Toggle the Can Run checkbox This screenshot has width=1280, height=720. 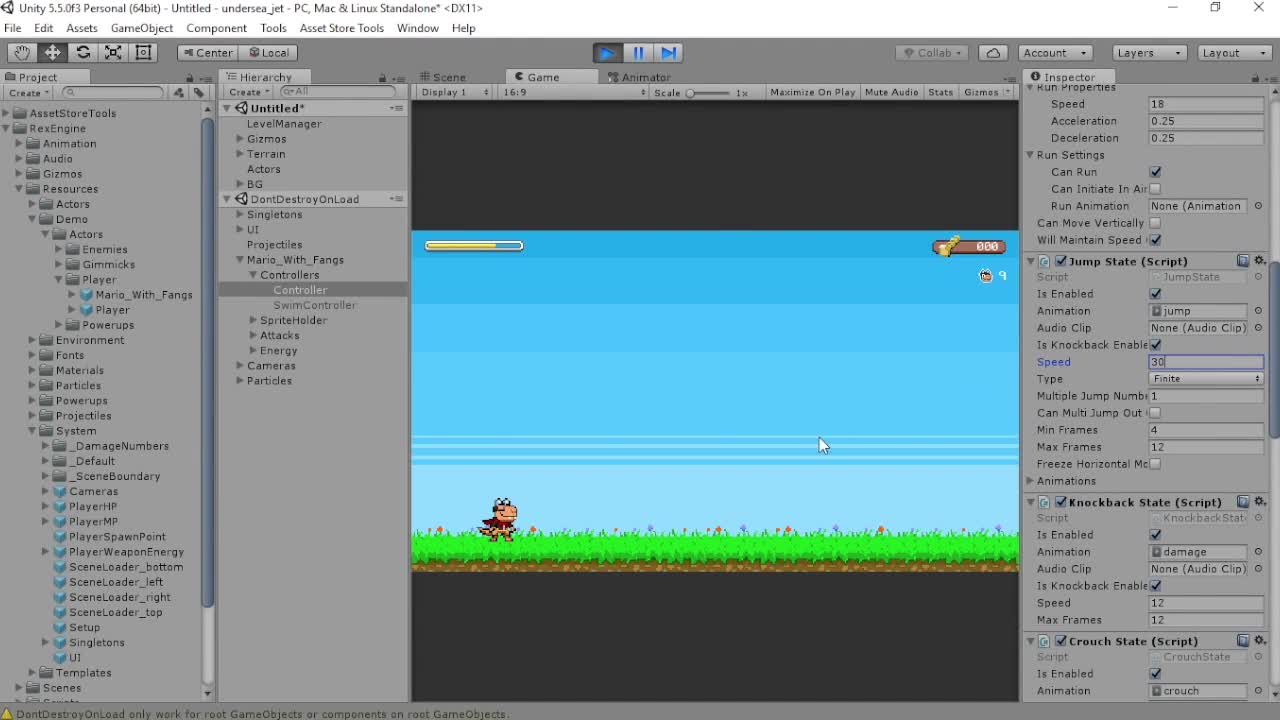[x=1155, y=171]
